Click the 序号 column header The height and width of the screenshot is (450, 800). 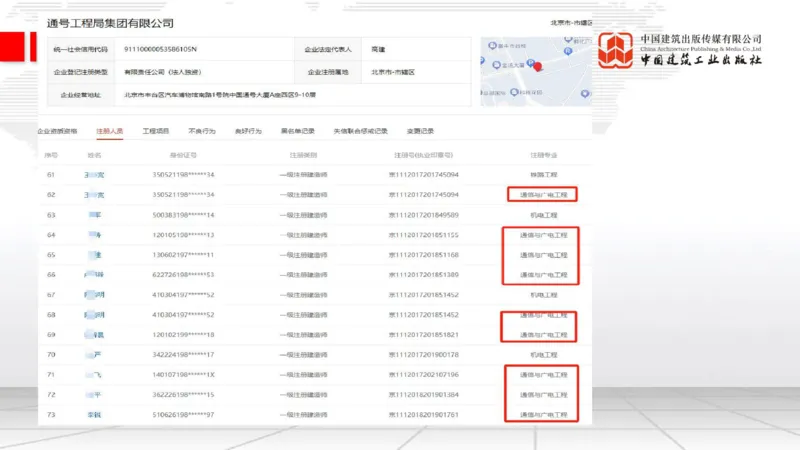click(51, 155)
